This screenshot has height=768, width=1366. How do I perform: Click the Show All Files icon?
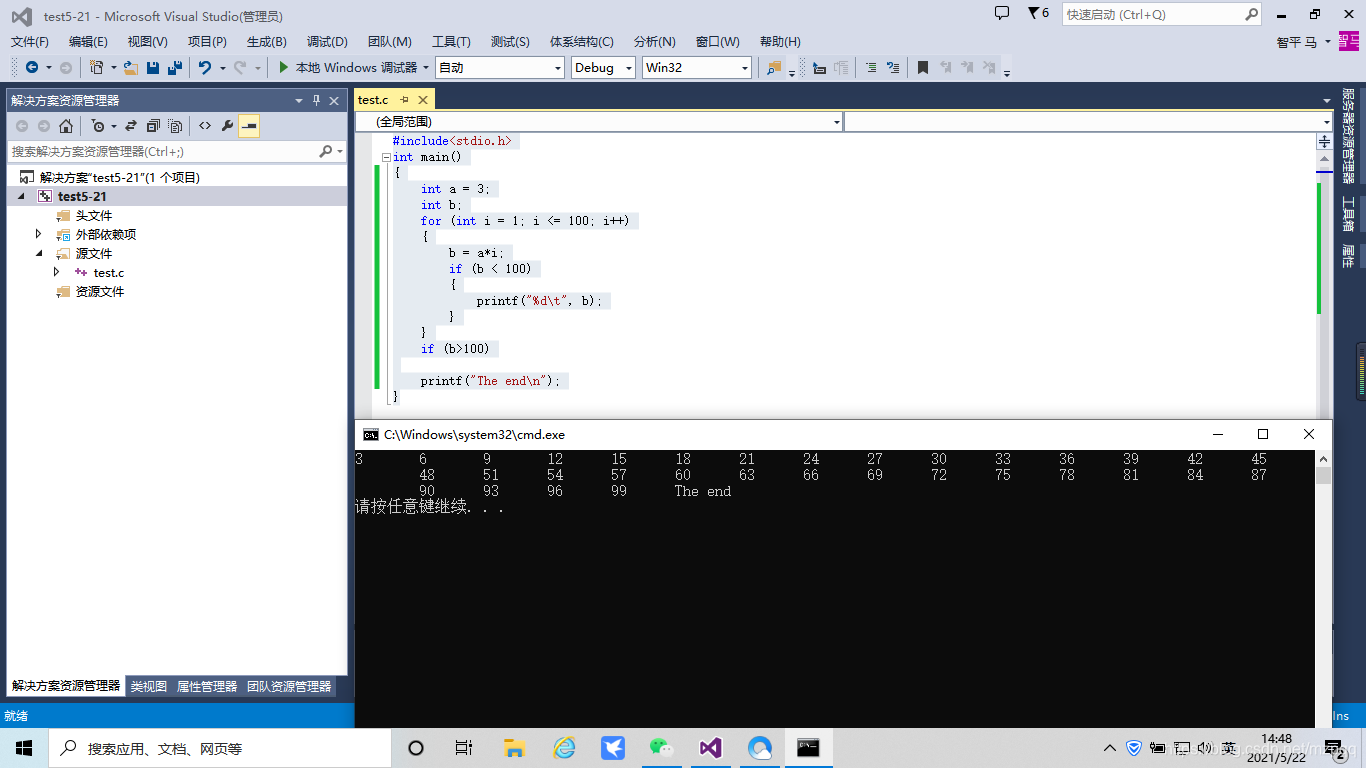coord(175,126)
